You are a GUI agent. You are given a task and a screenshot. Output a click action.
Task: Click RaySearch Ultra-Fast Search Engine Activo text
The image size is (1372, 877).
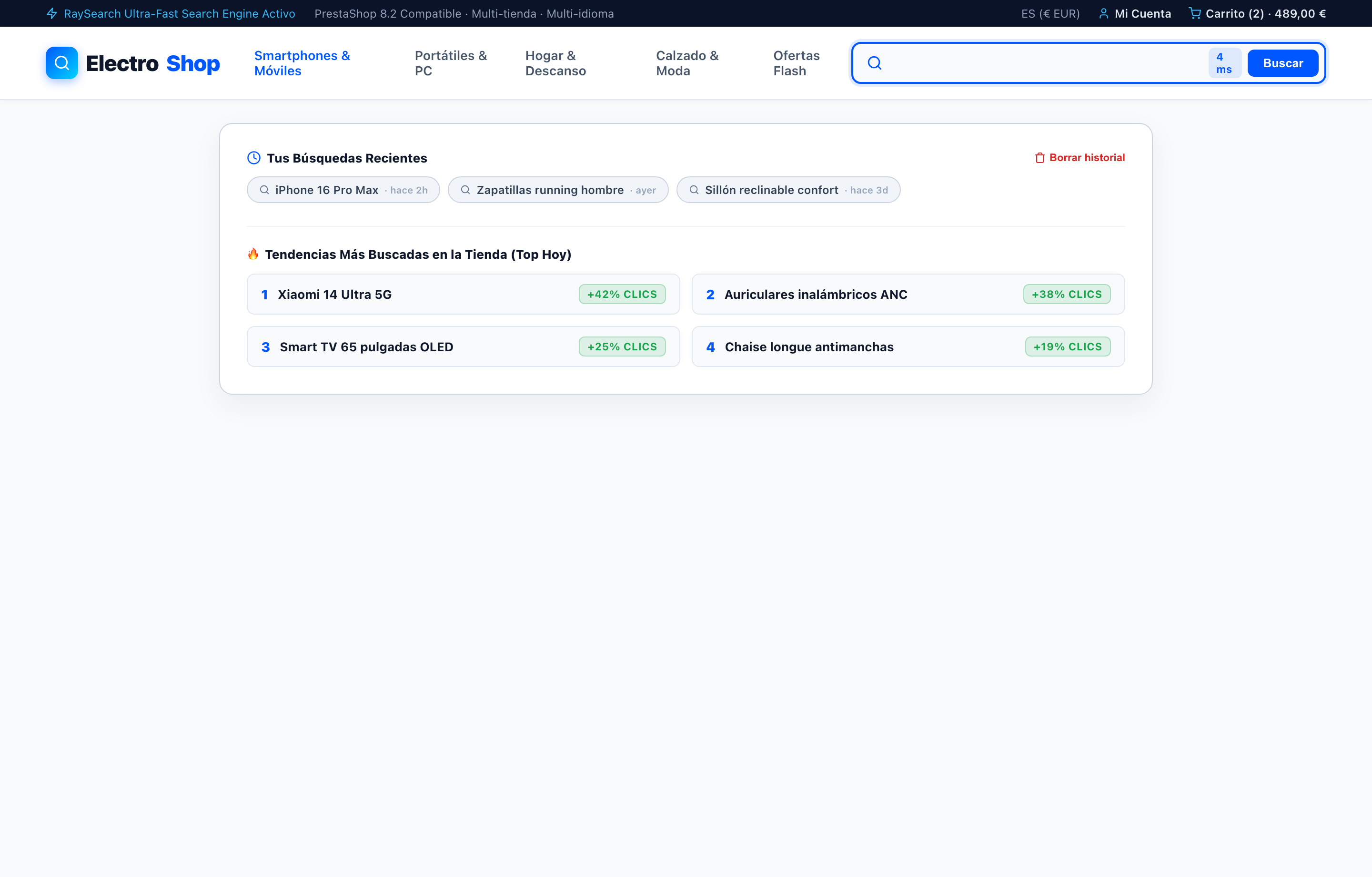click(x=180, y=14)
